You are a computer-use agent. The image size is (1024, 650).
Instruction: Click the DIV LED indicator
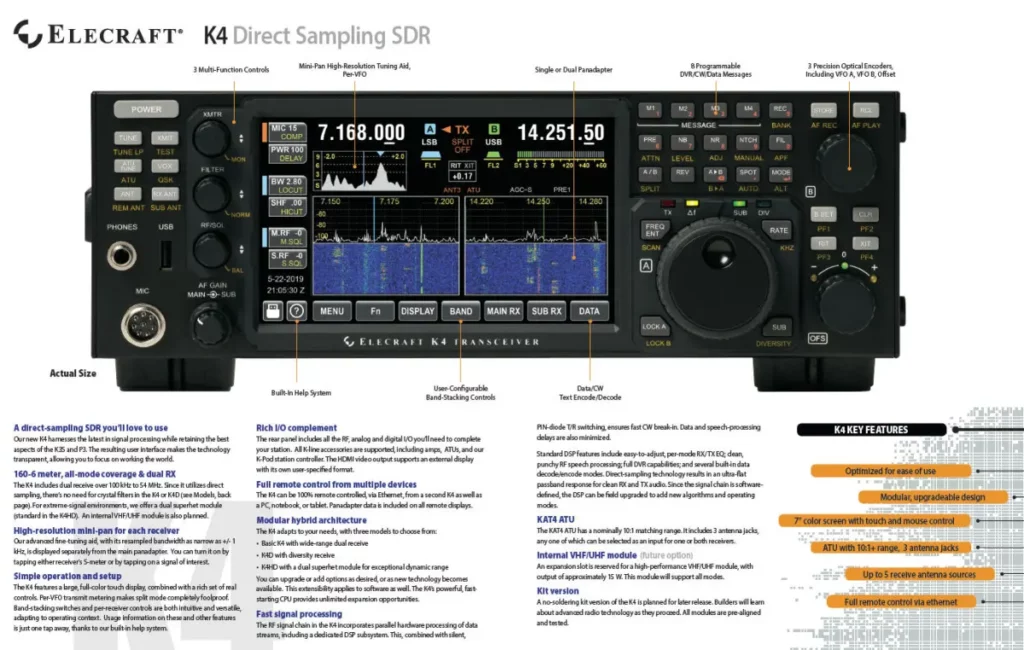pos(763,204)
